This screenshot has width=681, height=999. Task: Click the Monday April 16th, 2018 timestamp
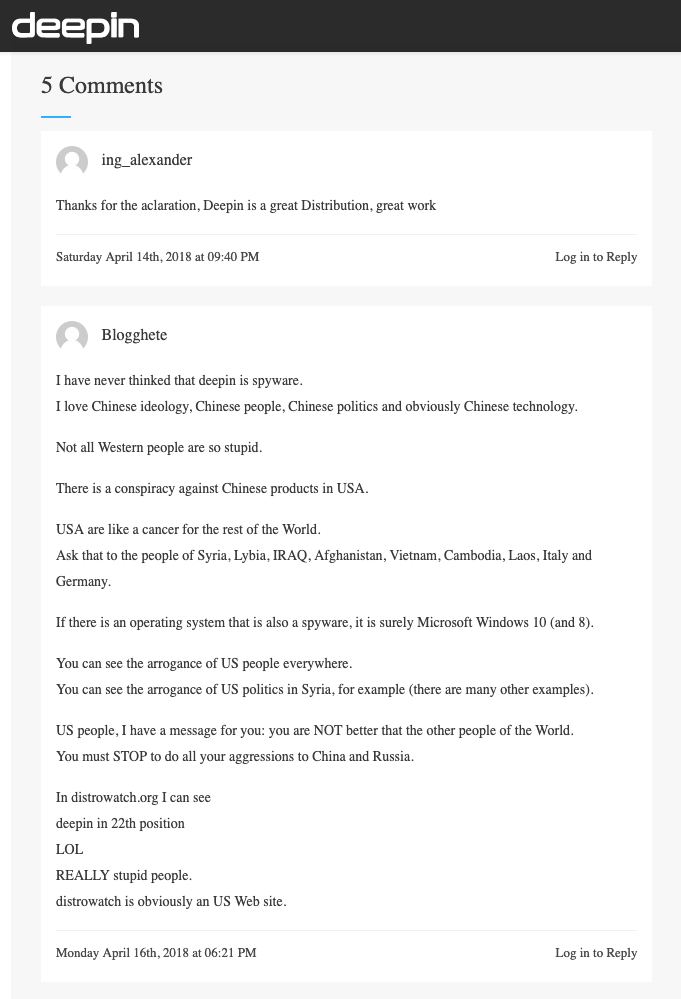(156, 953)
